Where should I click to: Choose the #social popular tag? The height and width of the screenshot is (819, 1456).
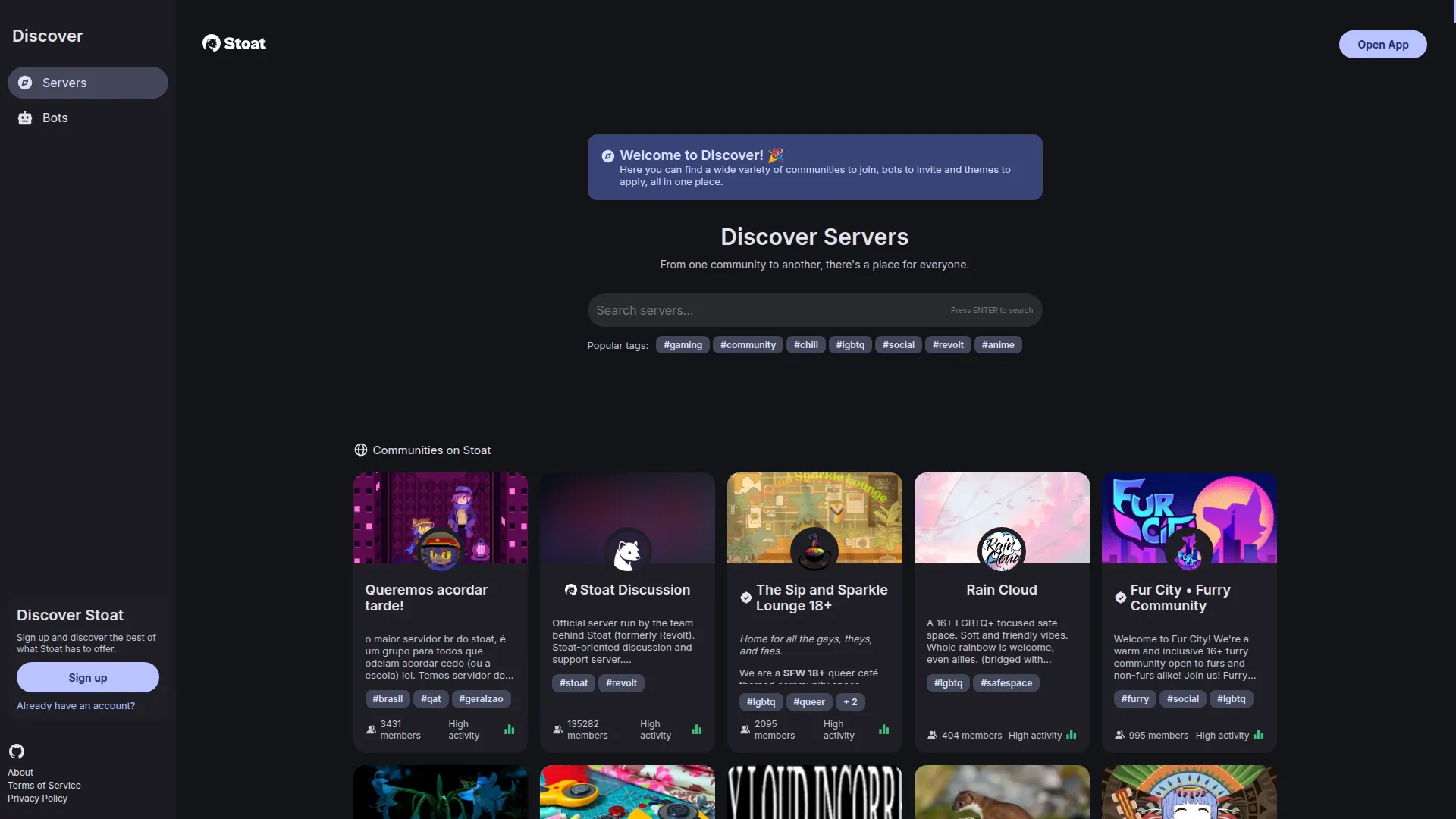(898, 345)
